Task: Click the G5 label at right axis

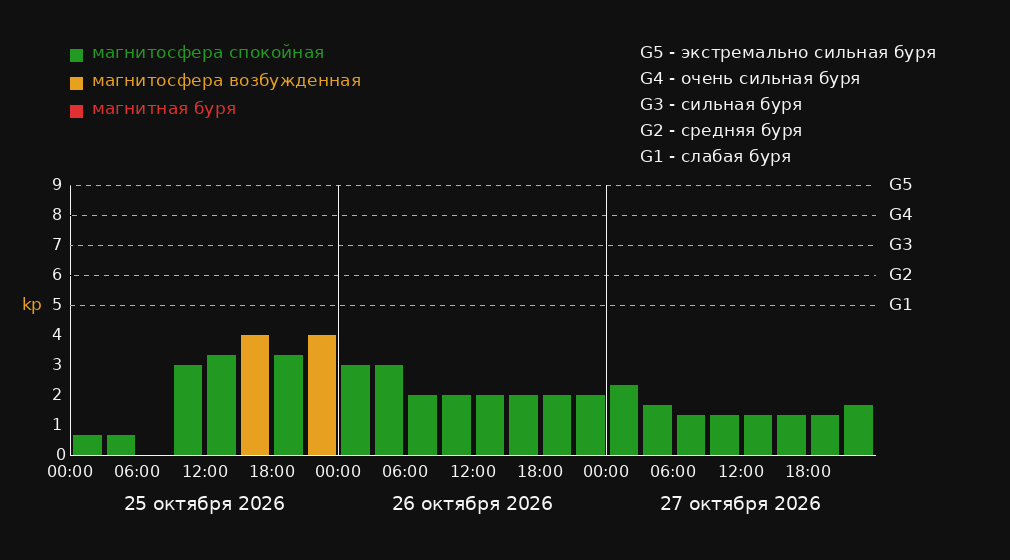Action: [x=900, y=185]
